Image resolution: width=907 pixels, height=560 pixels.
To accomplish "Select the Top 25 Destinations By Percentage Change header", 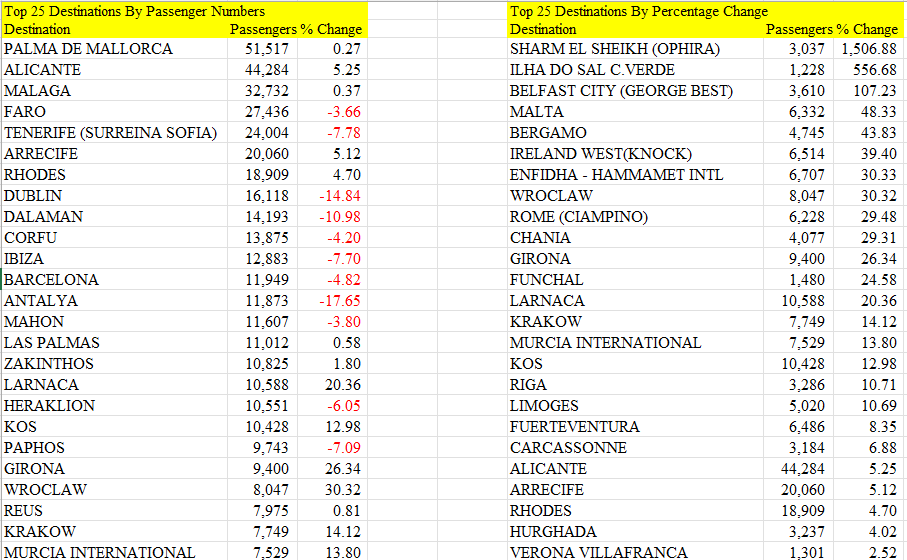I will (705, 11).
